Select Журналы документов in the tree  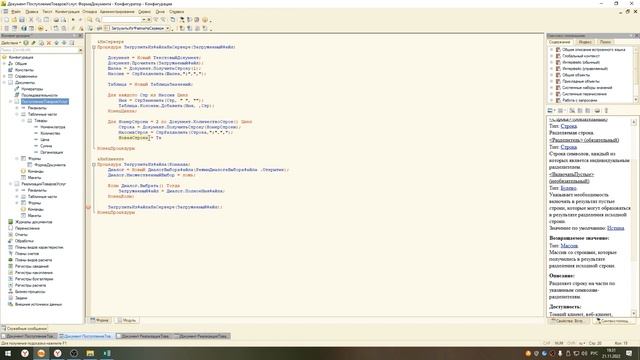33,222
